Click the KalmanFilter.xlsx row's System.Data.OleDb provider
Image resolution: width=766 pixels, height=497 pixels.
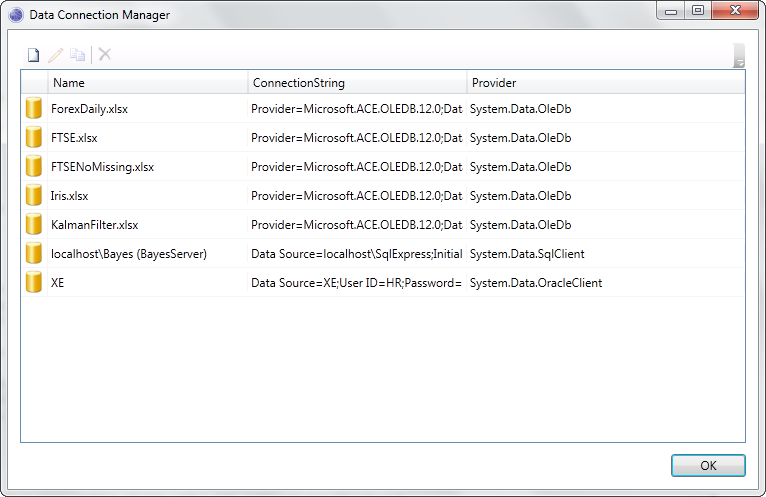click(x=520, y=225)
